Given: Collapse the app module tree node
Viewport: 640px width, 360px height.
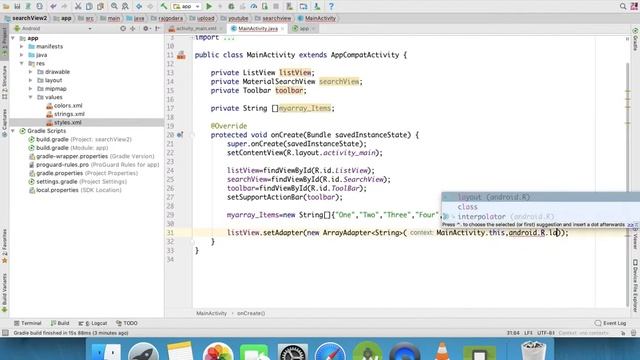Looking at the screenshot, I should tap(13, 38).
